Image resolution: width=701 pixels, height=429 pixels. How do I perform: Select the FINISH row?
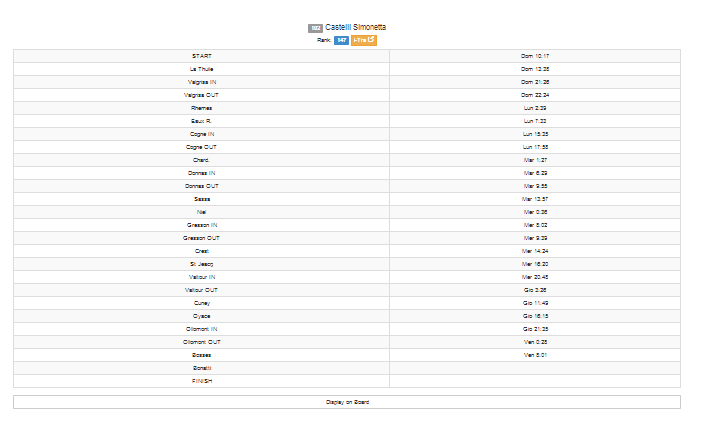pos(347,381)
